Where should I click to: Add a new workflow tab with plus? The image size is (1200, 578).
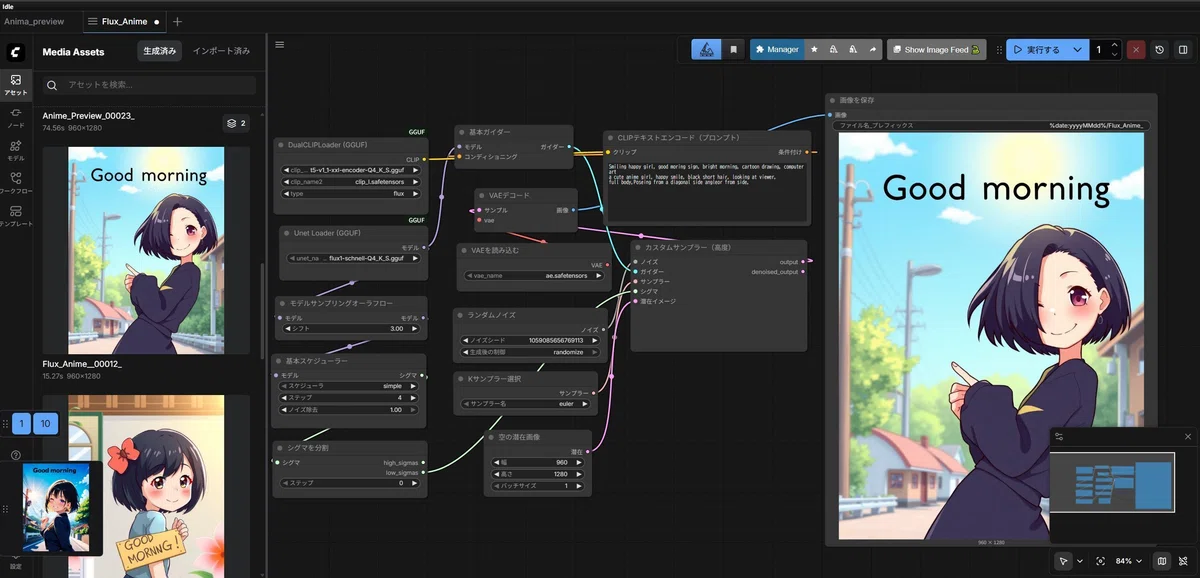point(177,21)
